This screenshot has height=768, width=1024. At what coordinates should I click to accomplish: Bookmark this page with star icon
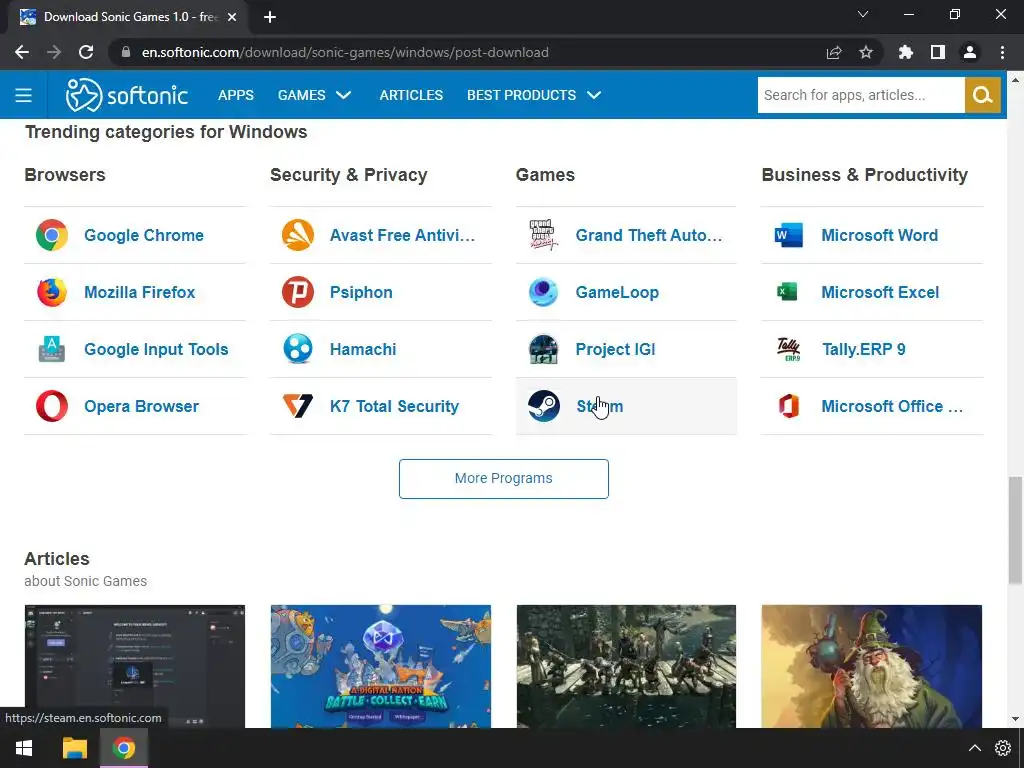click(866, 52)
